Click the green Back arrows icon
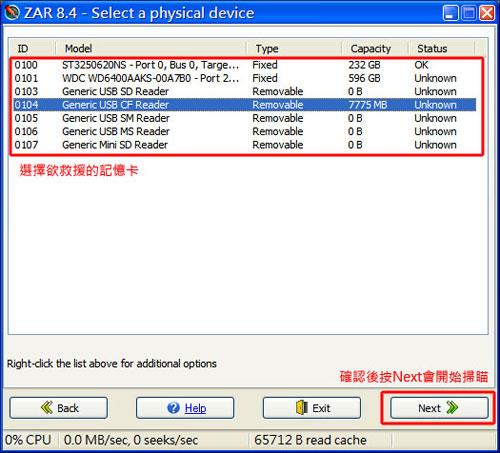 coord(47,407)
